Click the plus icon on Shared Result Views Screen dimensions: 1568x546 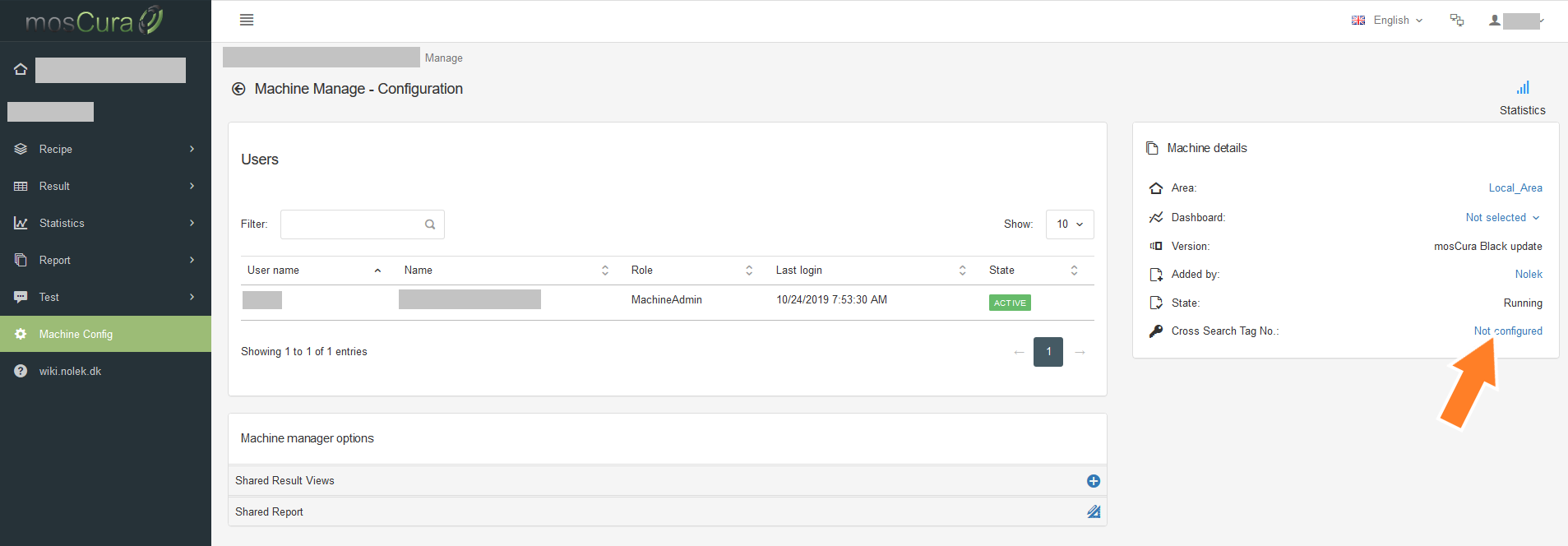pos(1094,481)
